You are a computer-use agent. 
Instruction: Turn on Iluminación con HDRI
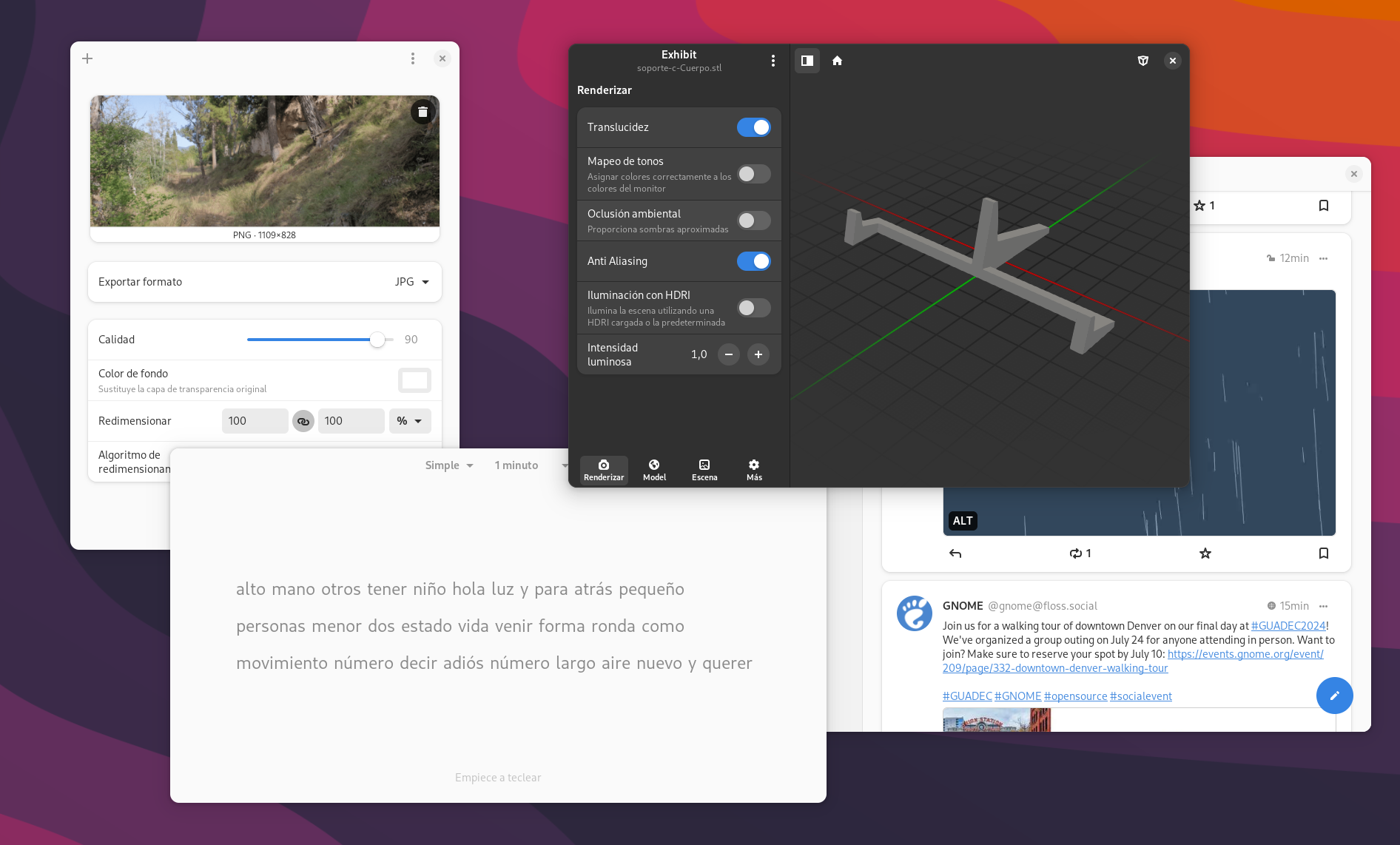click(x=753, y=308)
